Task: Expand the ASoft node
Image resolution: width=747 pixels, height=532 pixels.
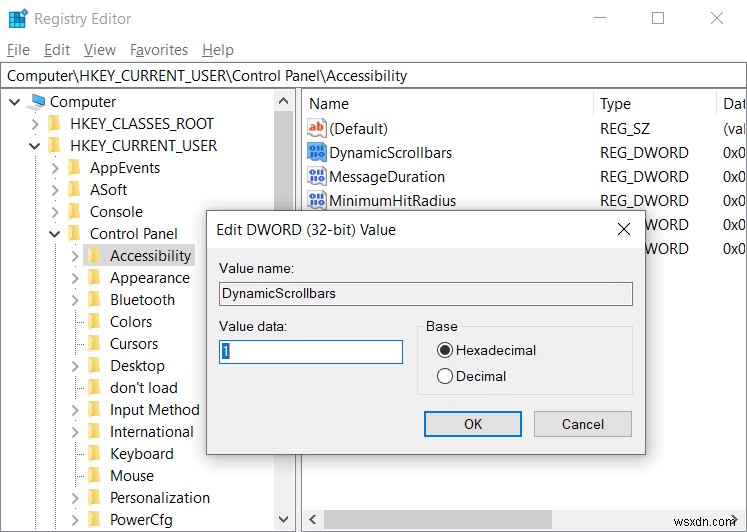Action: coord(55,190)
